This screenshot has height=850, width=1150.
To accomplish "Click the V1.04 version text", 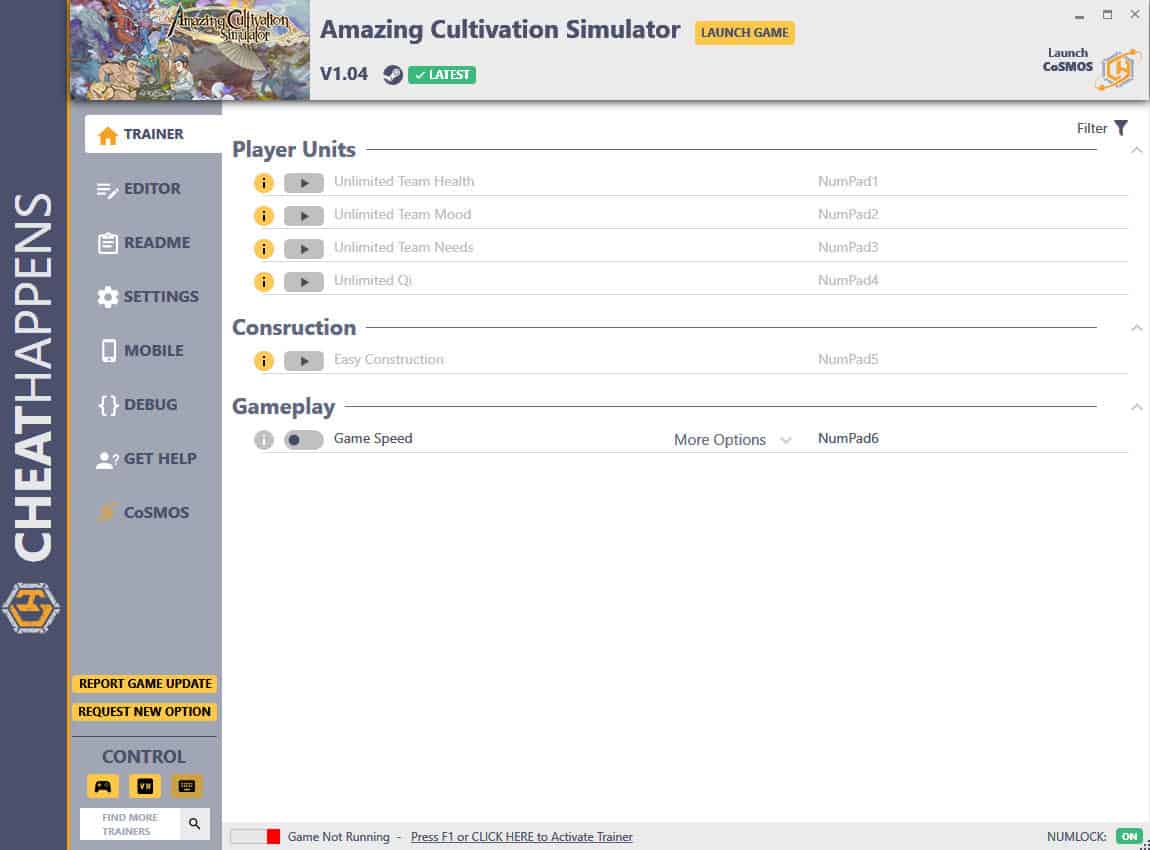I will point(343,74).
